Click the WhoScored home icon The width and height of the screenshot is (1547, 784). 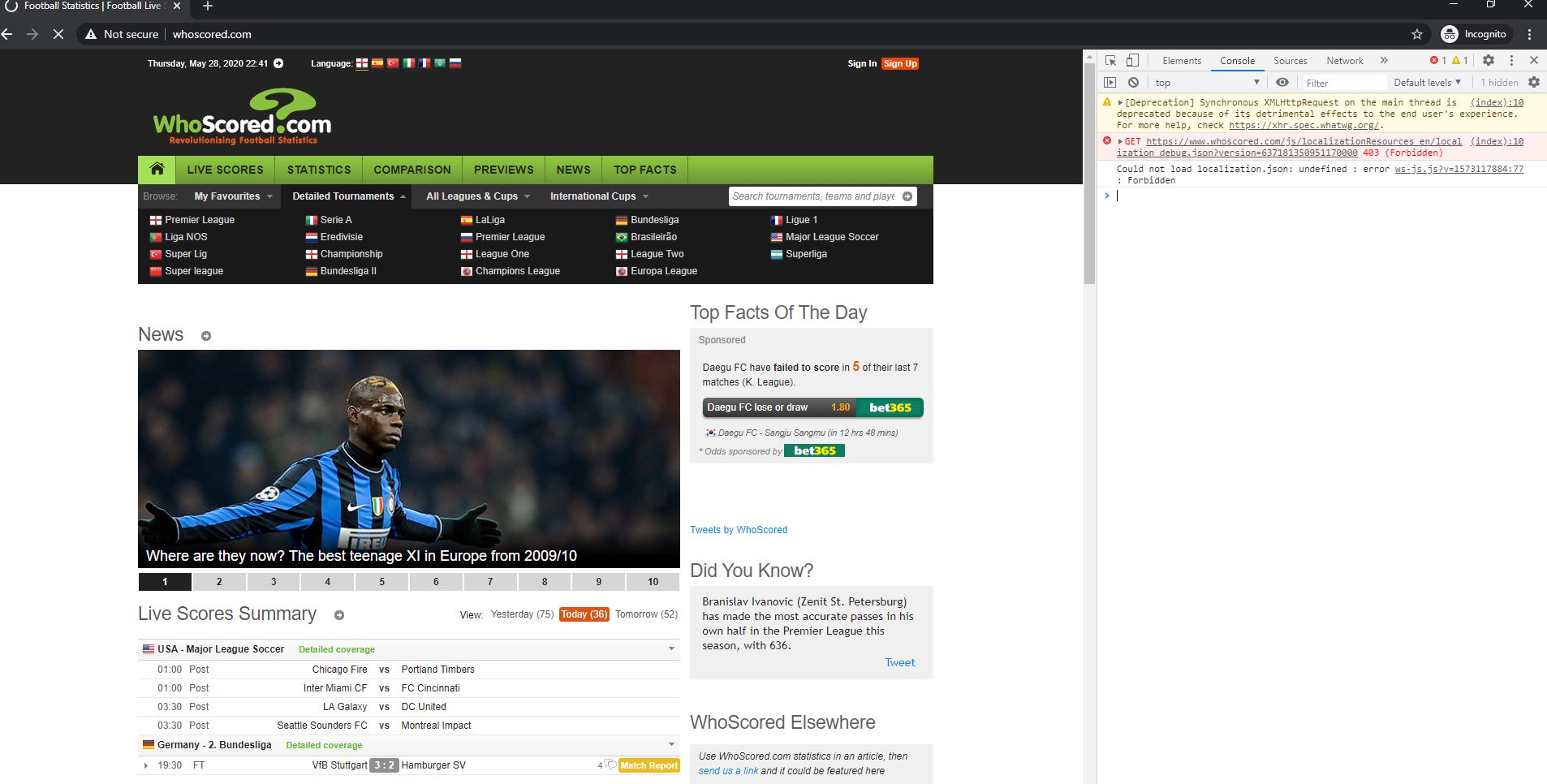coord(157,169)
